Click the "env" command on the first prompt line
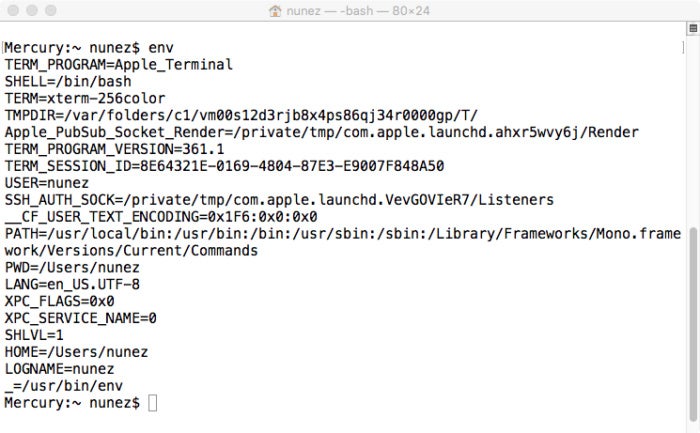The width and height of the screenshot is (700, 433). (x=161, y=48)
